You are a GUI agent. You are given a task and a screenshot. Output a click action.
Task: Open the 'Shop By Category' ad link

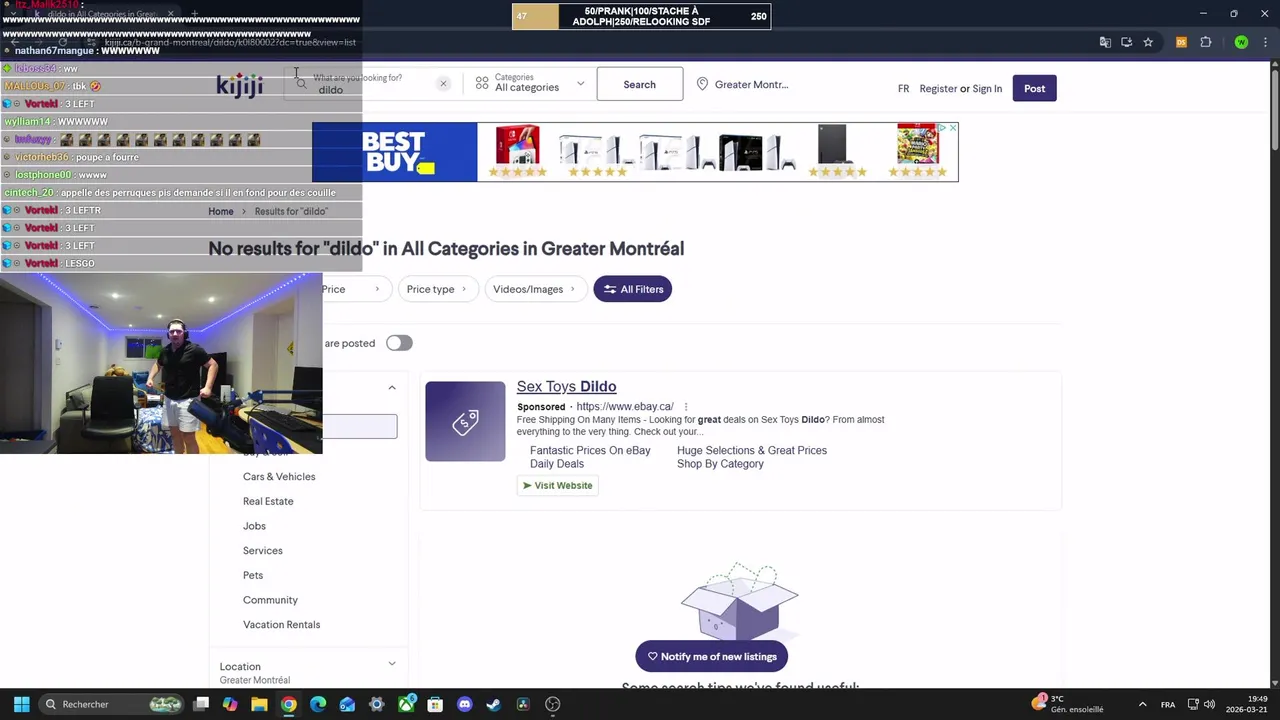pyautogui.click(x=720, y=464)
